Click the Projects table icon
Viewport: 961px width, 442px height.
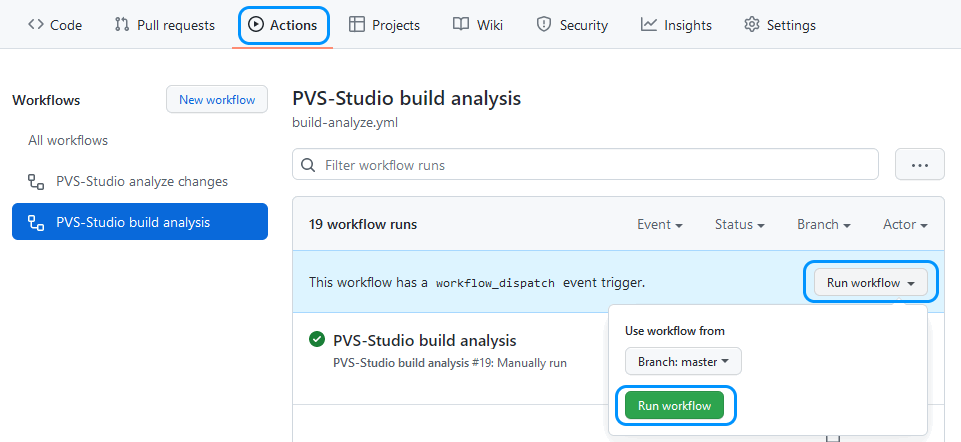(x=356, y=25)
